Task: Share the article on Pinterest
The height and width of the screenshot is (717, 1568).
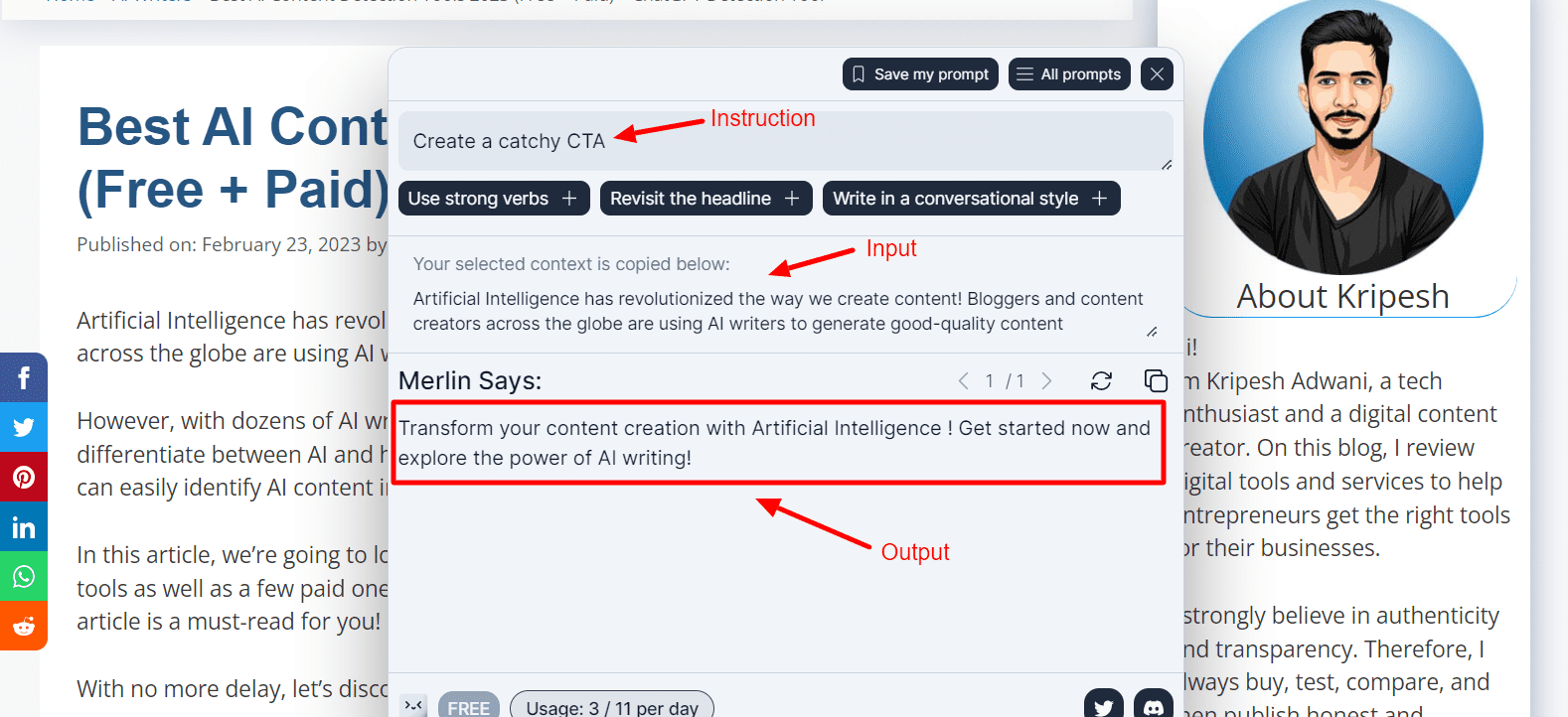Action: [x=24, y=478]
